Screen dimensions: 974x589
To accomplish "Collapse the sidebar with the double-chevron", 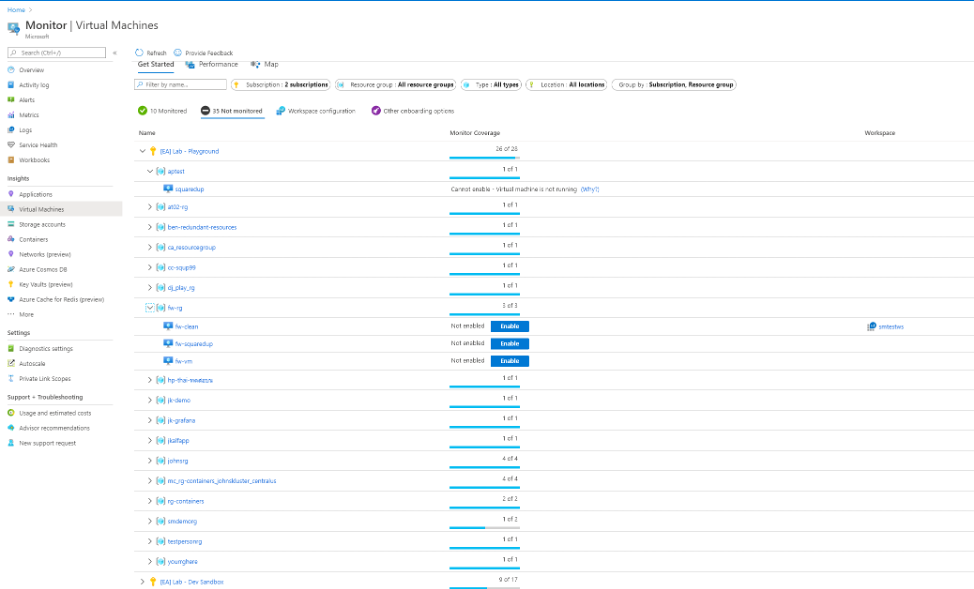I will point(115,53).
